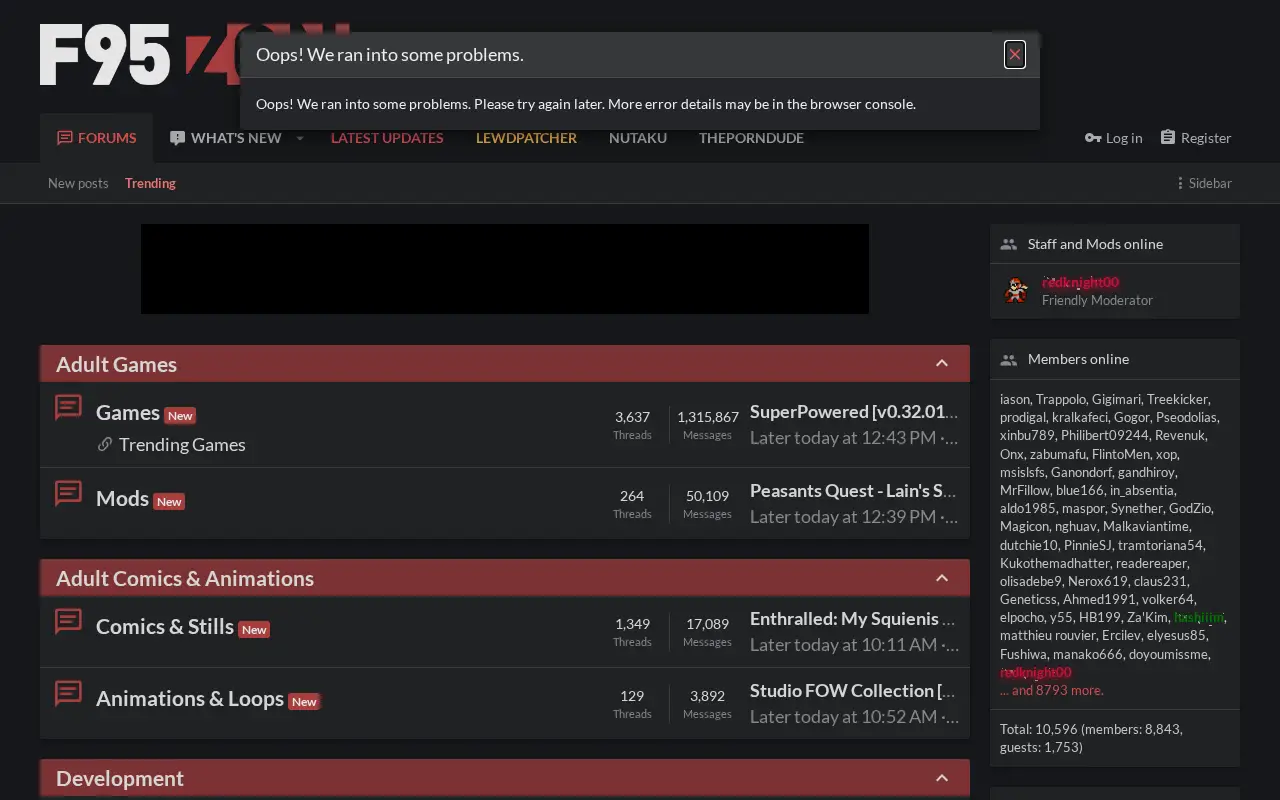The height and width of the screenshot is (800, 1280).
Task: Open the New posts link
Action: (78, 183)
